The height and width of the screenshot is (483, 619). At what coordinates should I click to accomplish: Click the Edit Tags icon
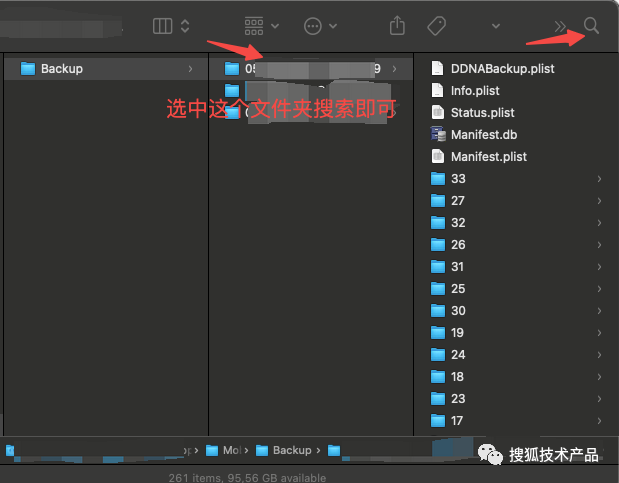437,26
